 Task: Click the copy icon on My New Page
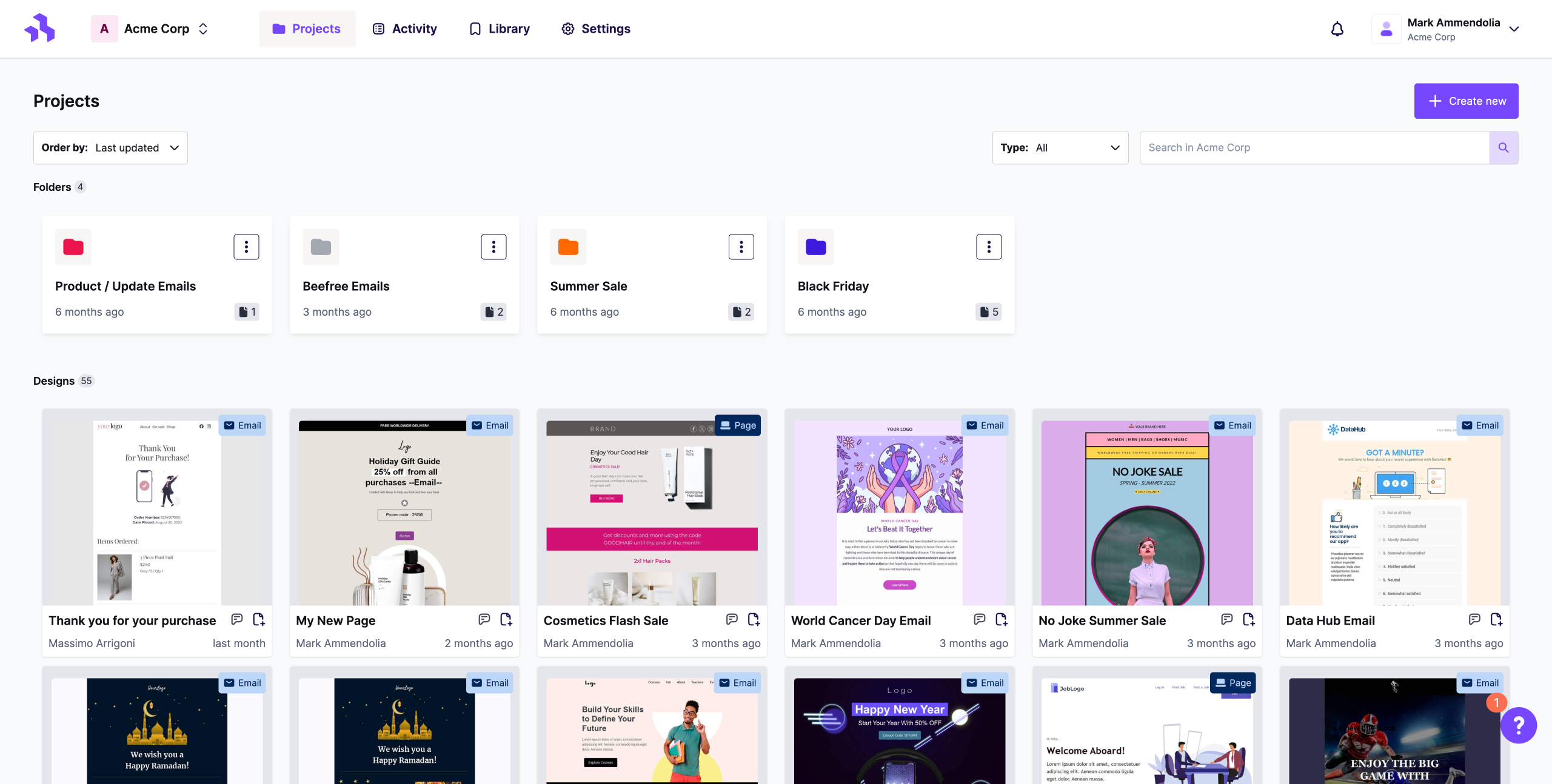[x=506, y=619]
